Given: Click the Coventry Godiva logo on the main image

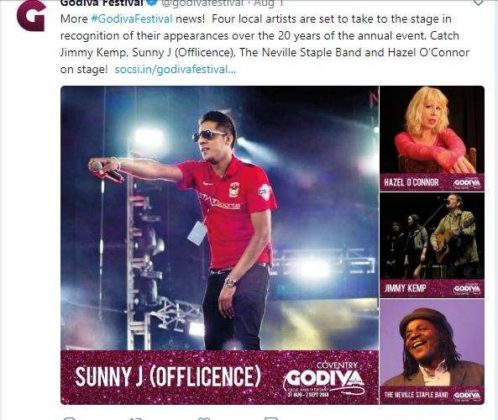Looking at the screenshot, I should pyautogui.click(x=324, y=379).
